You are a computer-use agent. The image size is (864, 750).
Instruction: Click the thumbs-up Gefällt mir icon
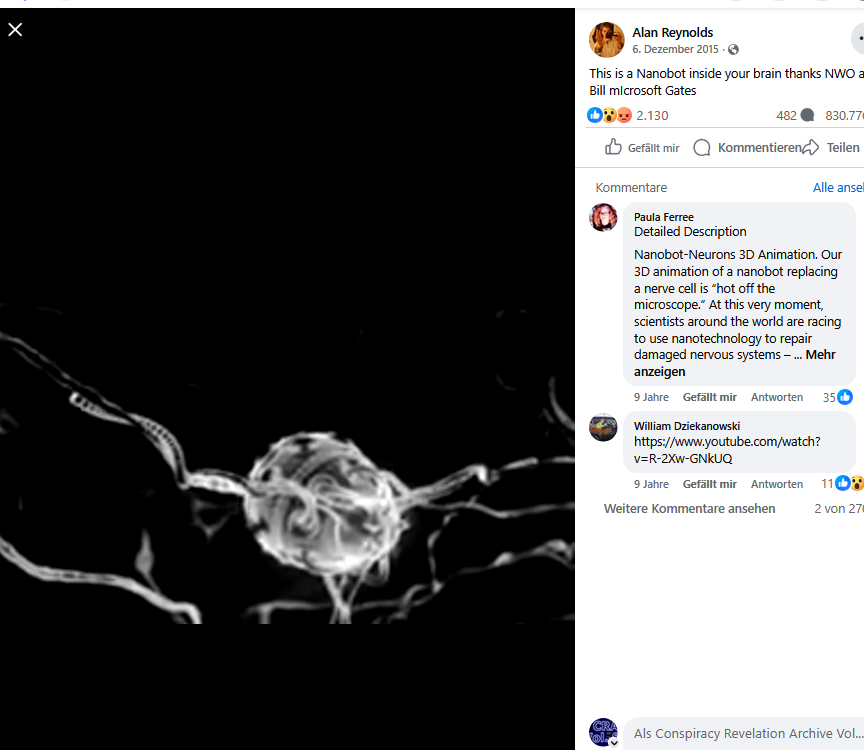[613, 147]
